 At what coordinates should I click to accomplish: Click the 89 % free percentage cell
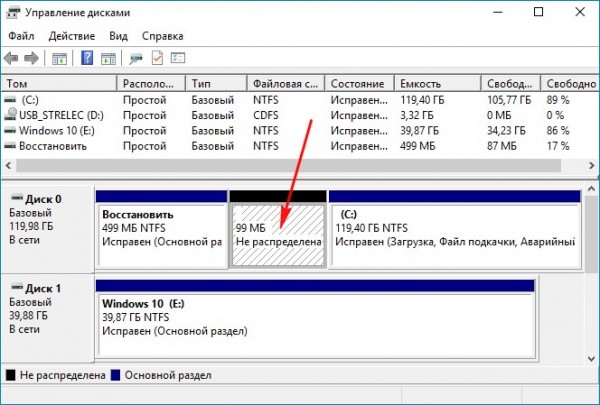558,100
